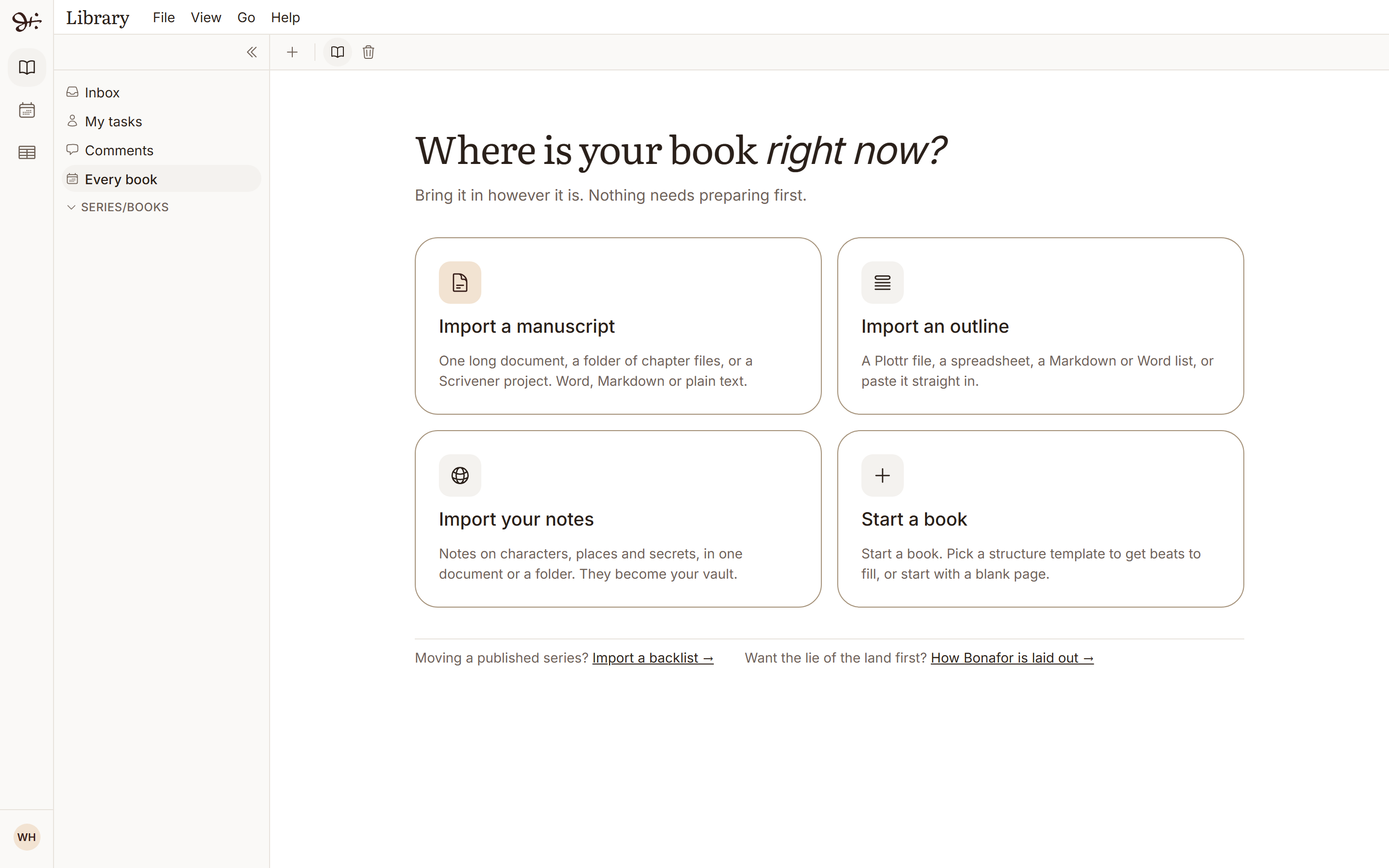Click the manuscript document icon
The image size is (1389, 868).
(460, 283)
